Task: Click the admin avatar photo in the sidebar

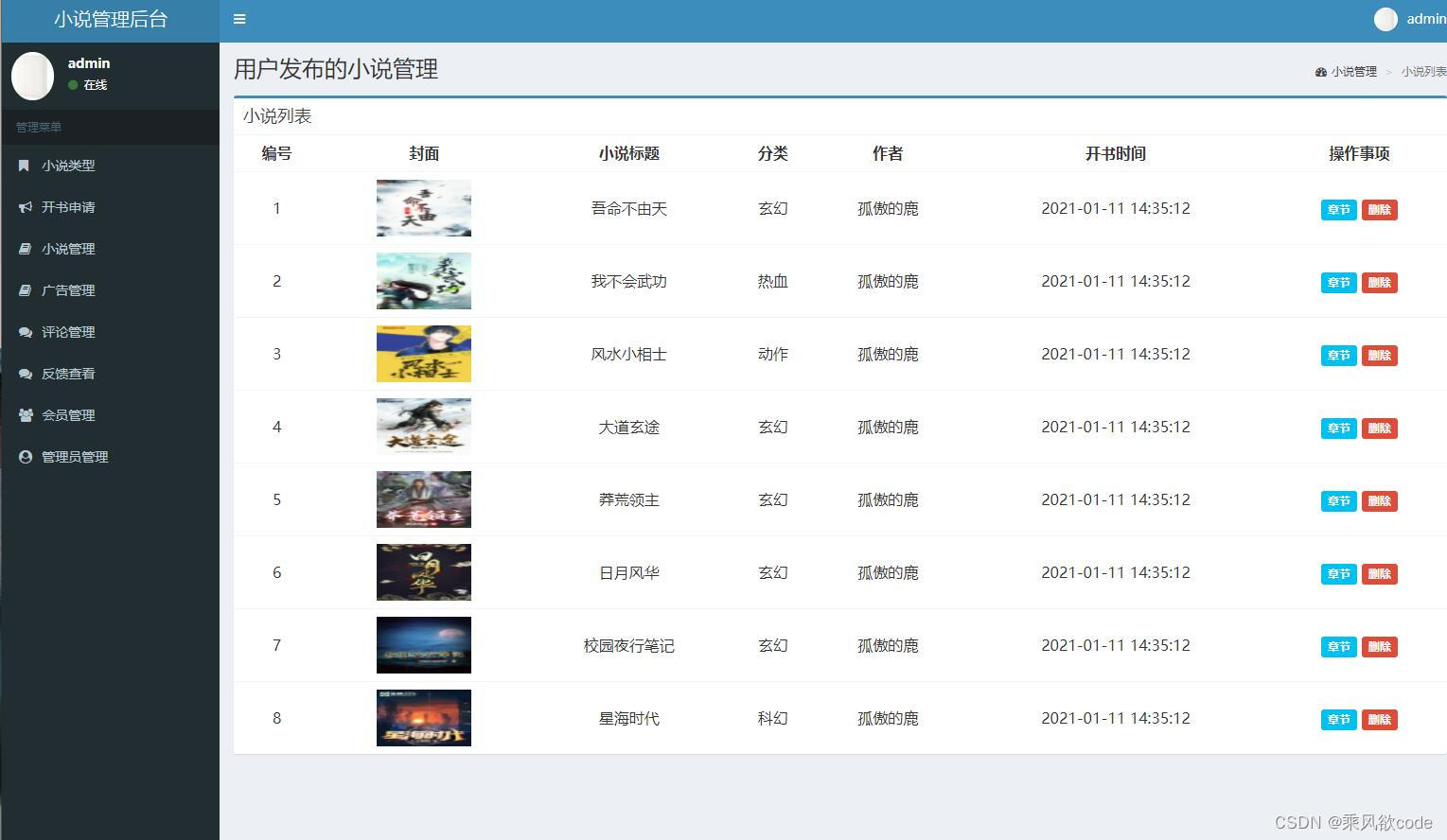Action: pyautogui.click(x=33, y=76)
